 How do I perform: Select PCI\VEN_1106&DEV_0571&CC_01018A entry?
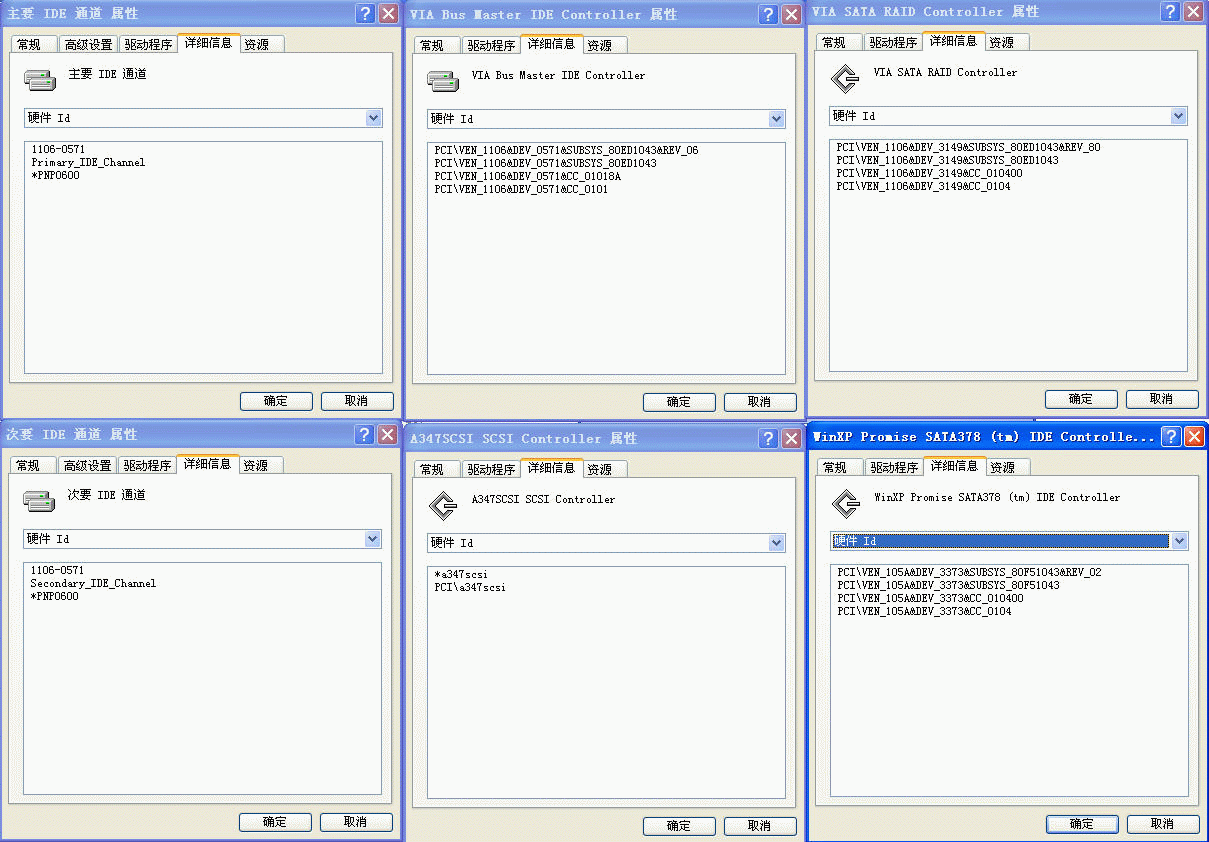coord(528,176)
